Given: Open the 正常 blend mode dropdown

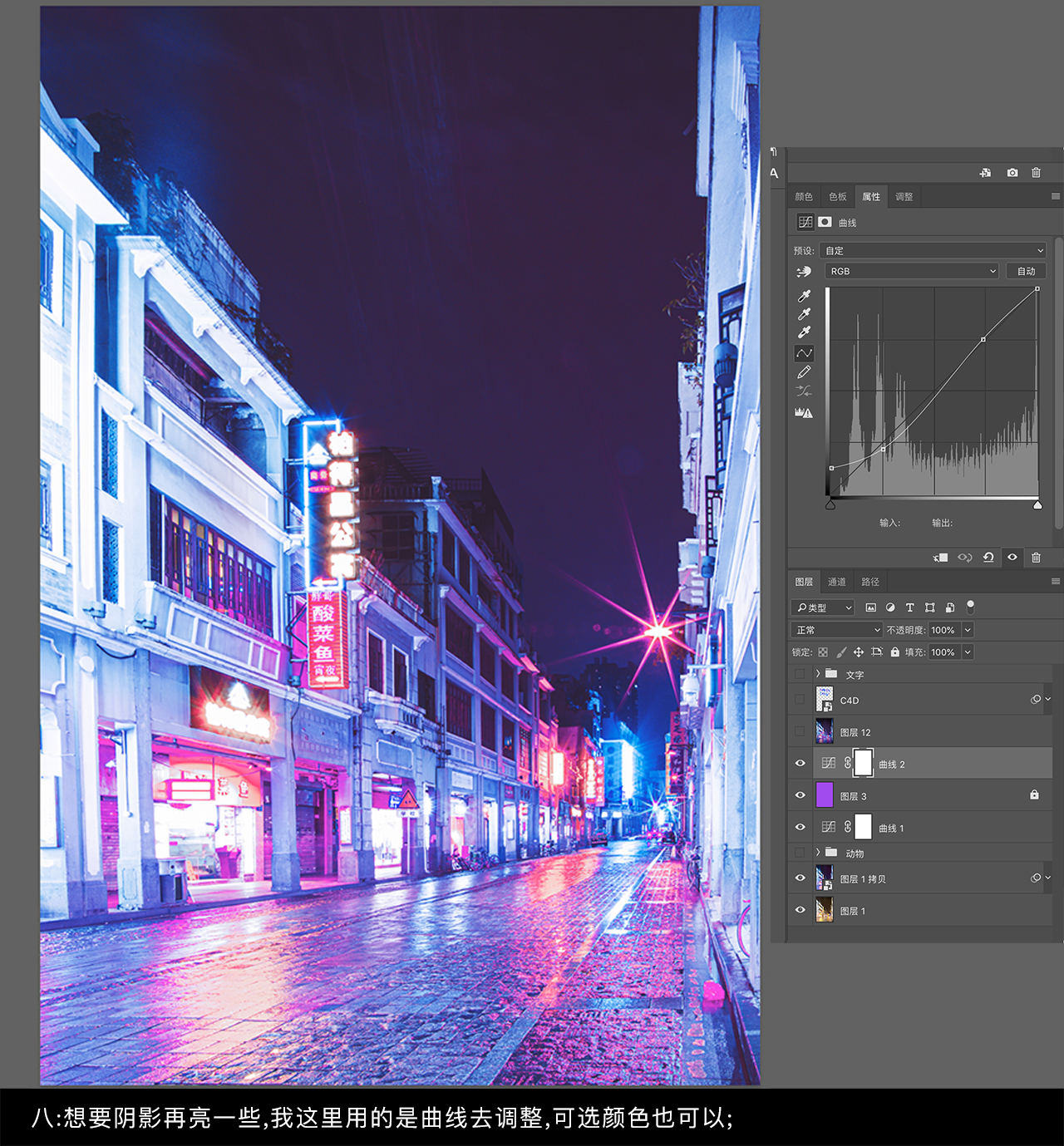Looking at the screenshot, I should click(836, 630).
